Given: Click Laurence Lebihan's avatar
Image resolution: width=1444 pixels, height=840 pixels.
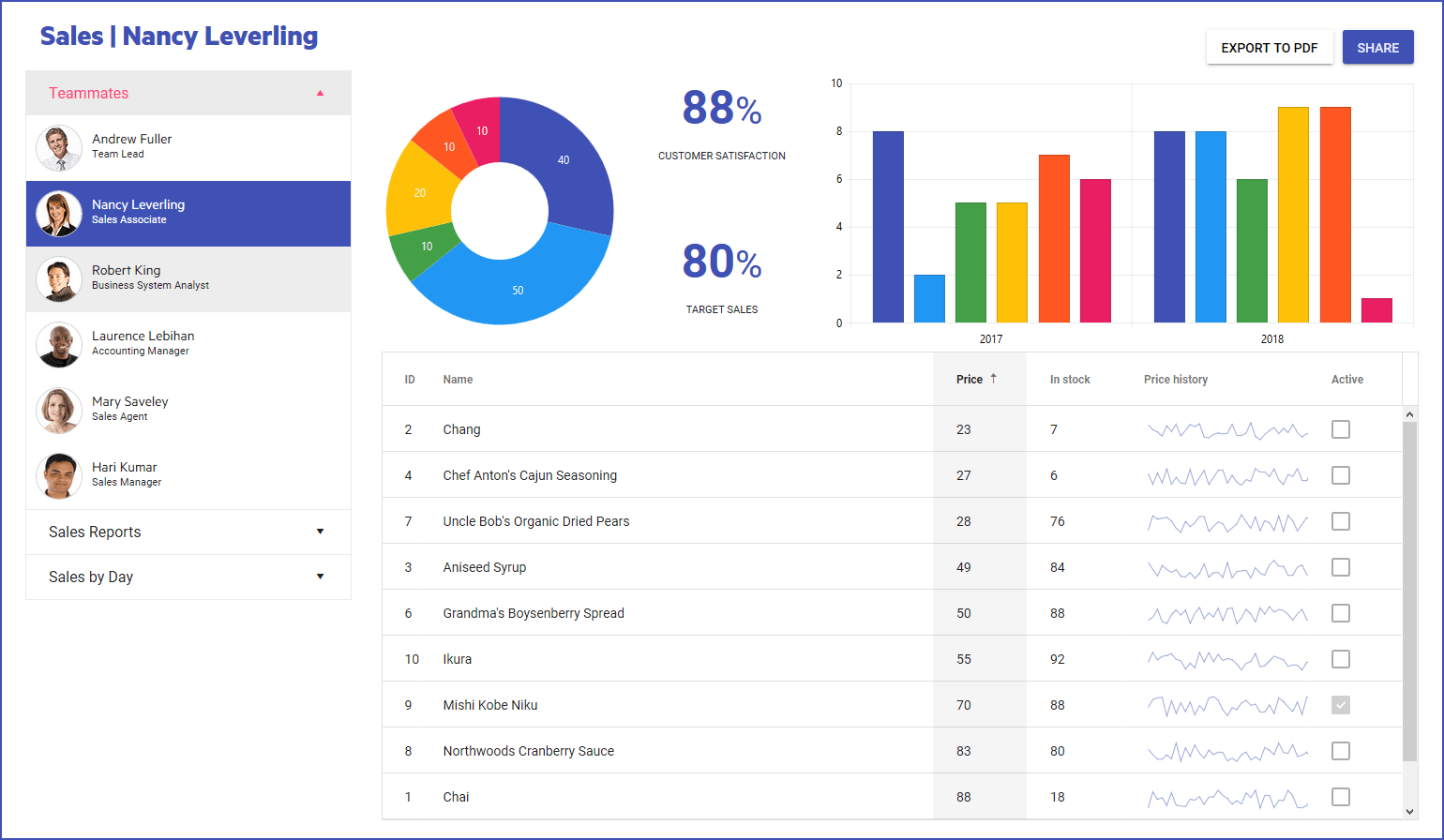Looking at the screenshot, I should click(59, 345).
